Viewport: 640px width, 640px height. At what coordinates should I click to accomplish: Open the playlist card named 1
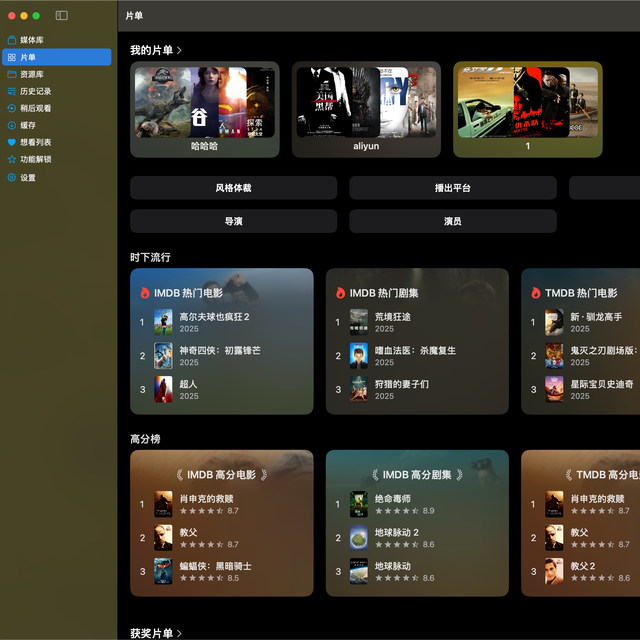528,109
